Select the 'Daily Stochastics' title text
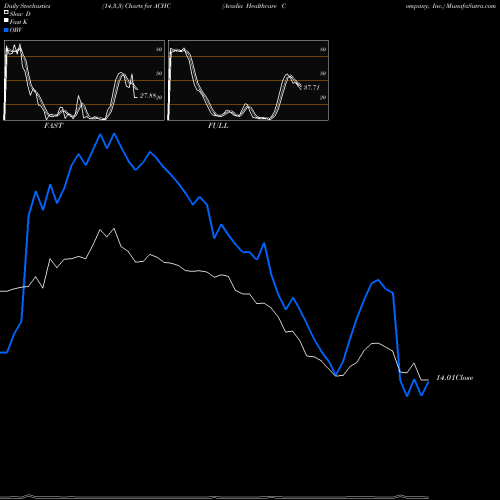Image resolution: width=500 pixels, height=500 pixels. point(27,6)
